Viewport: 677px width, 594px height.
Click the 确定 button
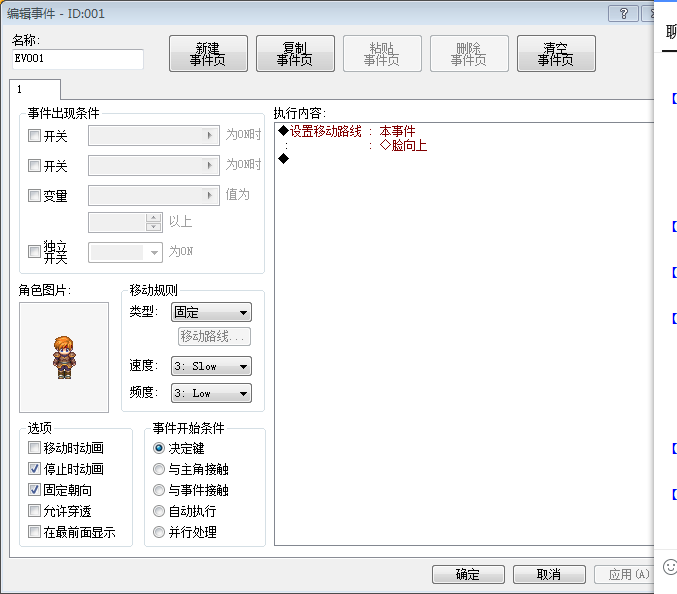coord(468,575)
